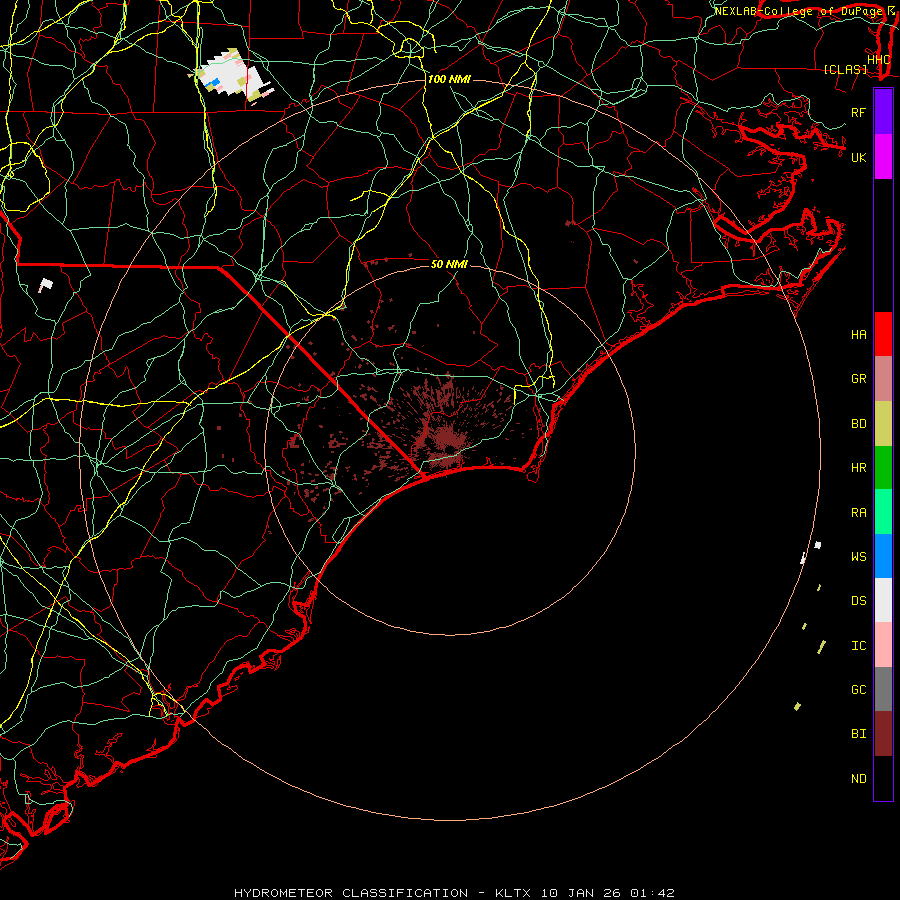
Task: Click the HA legend label
Action: tap(858, 335)
